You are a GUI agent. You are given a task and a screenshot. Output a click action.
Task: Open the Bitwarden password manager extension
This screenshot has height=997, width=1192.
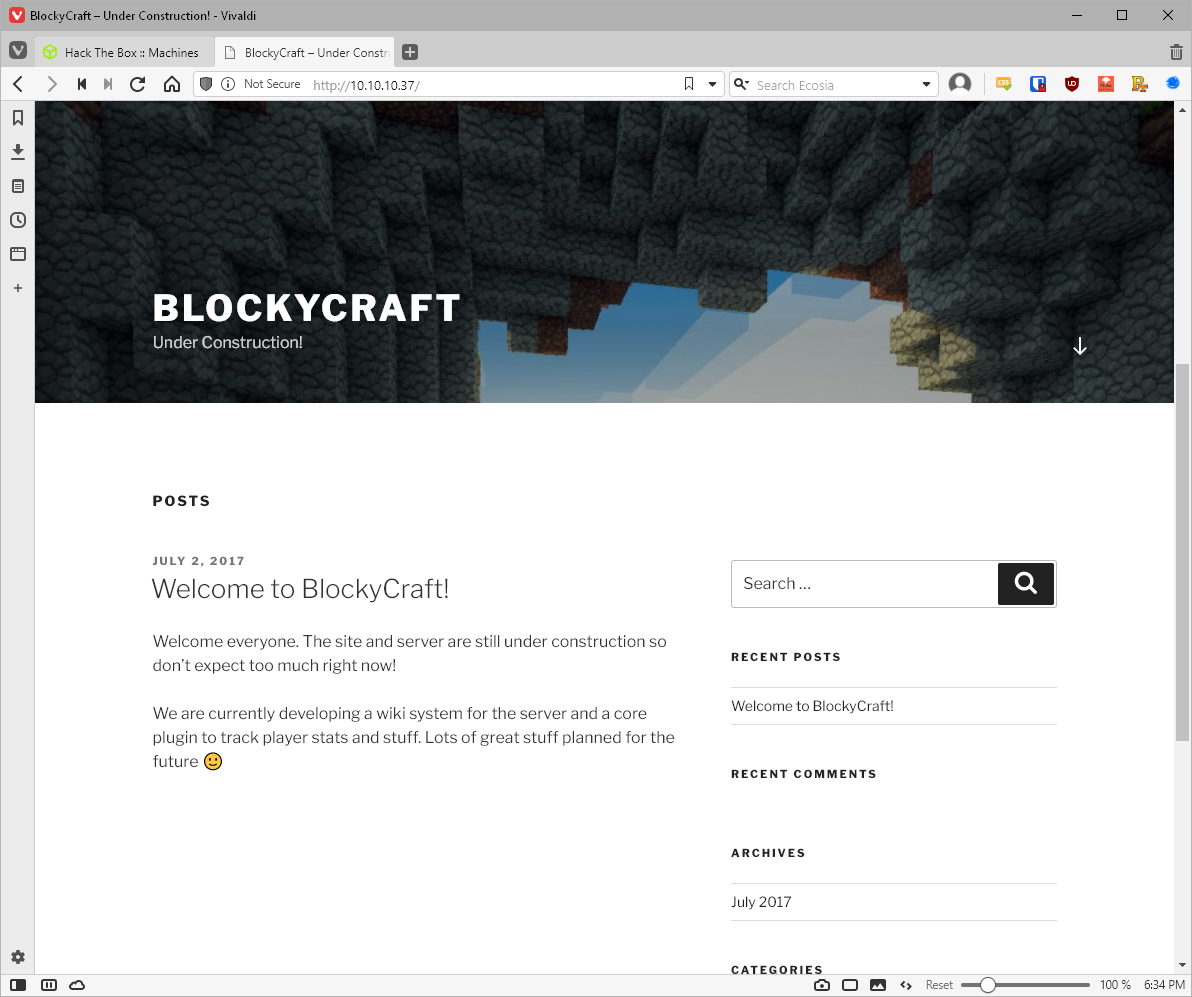[x=1038, y=84]
